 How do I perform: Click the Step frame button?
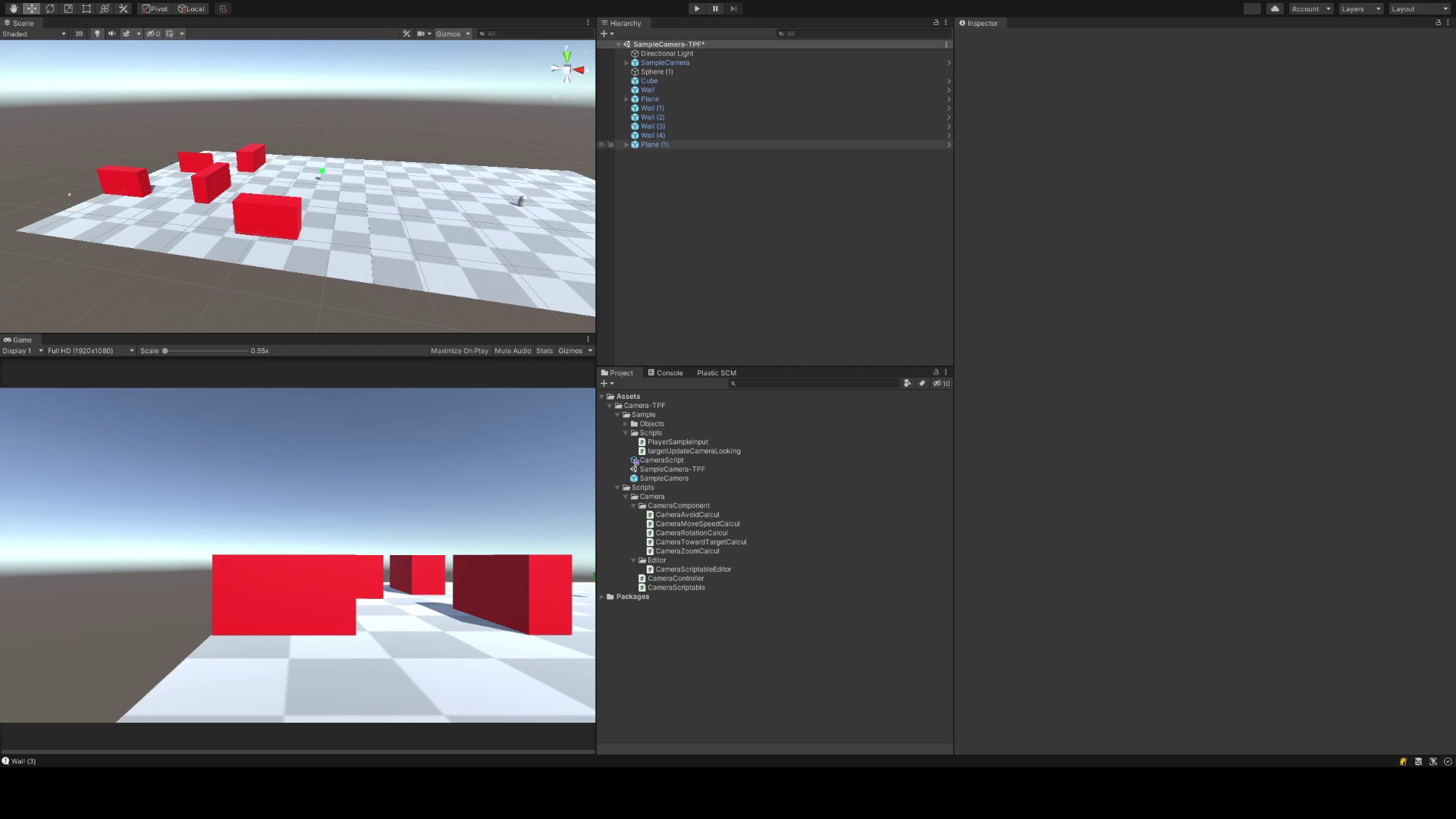coord(733,8)
